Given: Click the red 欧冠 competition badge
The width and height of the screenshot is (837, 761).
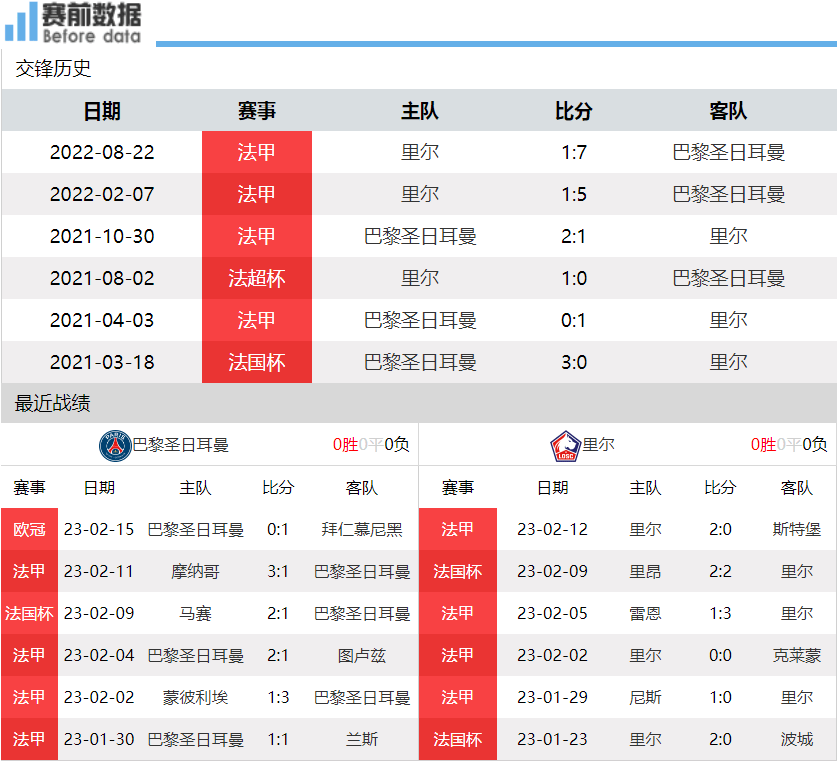Looking at the screenshot, I should pos(29,529).
